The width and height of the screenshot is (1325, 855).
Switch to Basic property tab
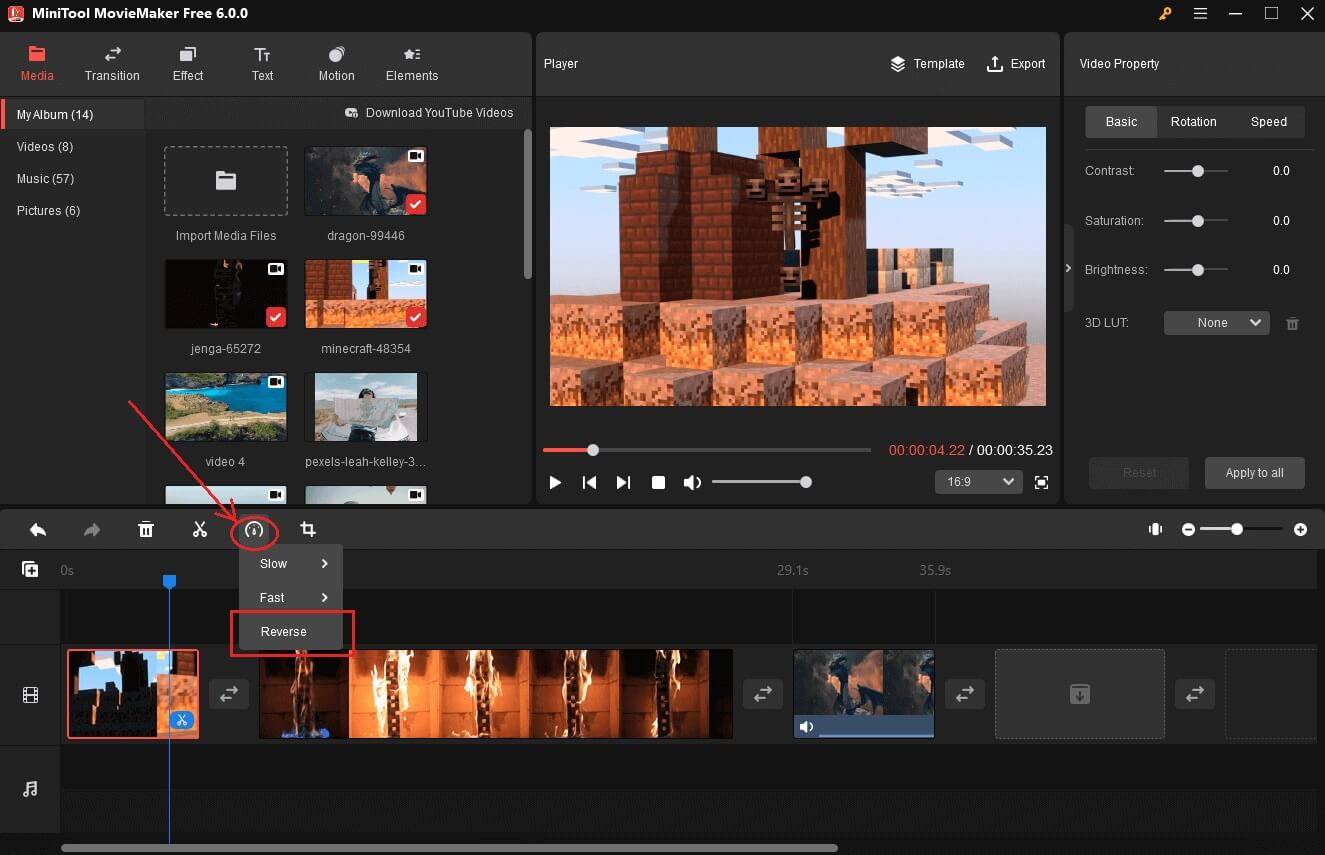pos(1121,122)
